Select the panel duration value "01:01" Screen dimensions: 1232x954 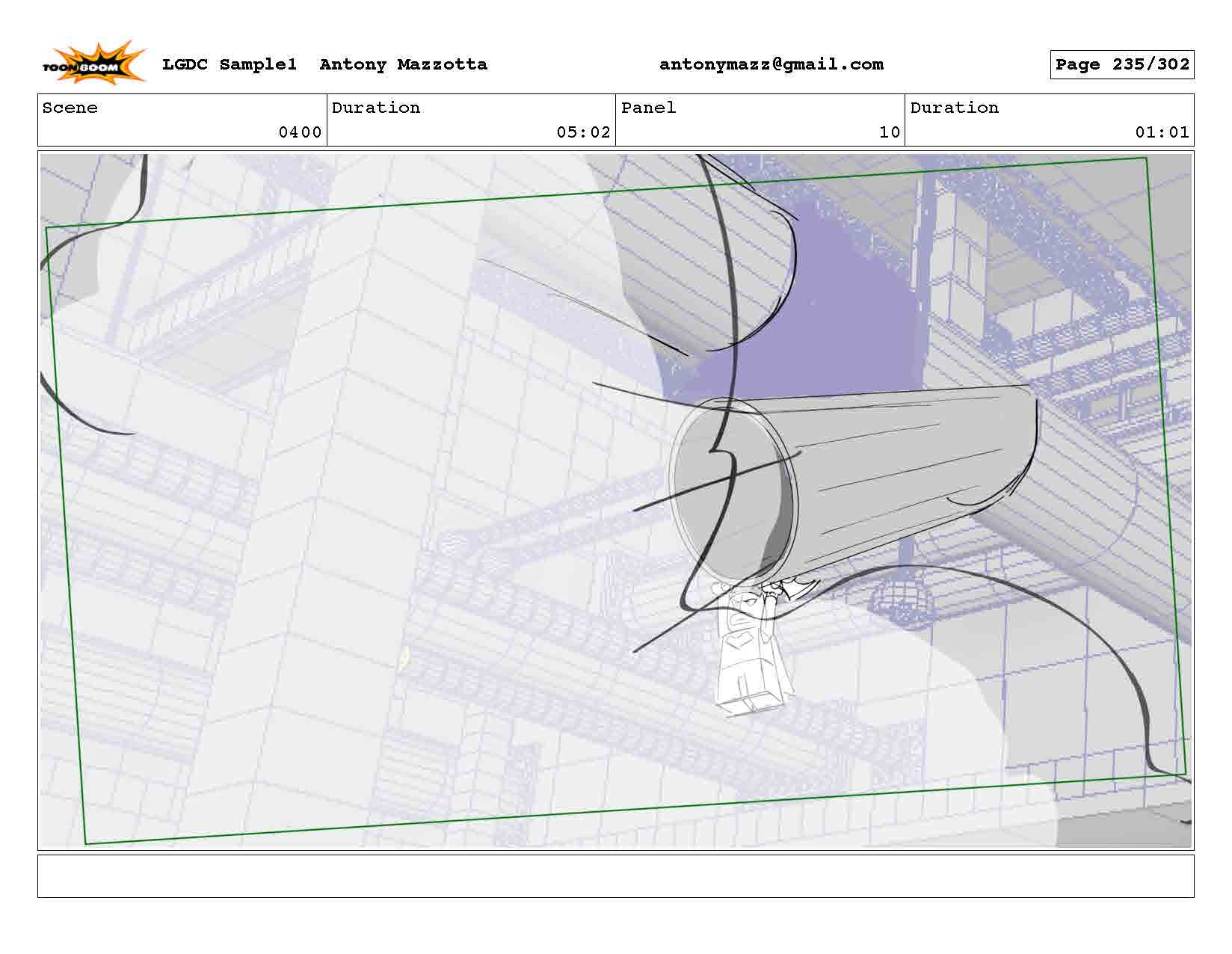tap(1162, 132)
